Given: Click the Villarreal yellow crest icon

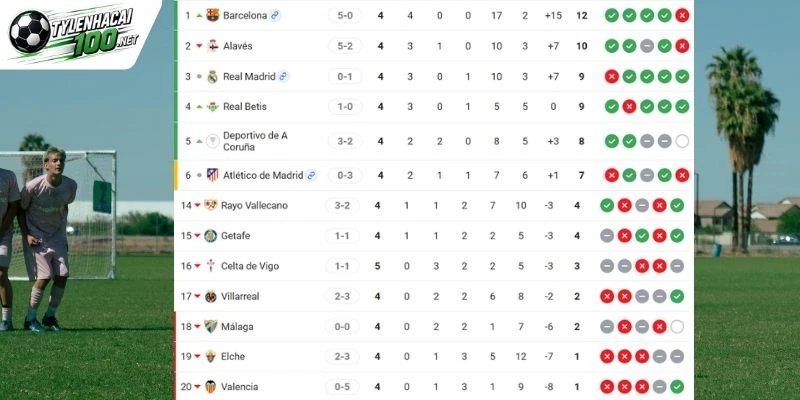Looking at the screenshot, I should click(211, 296).
